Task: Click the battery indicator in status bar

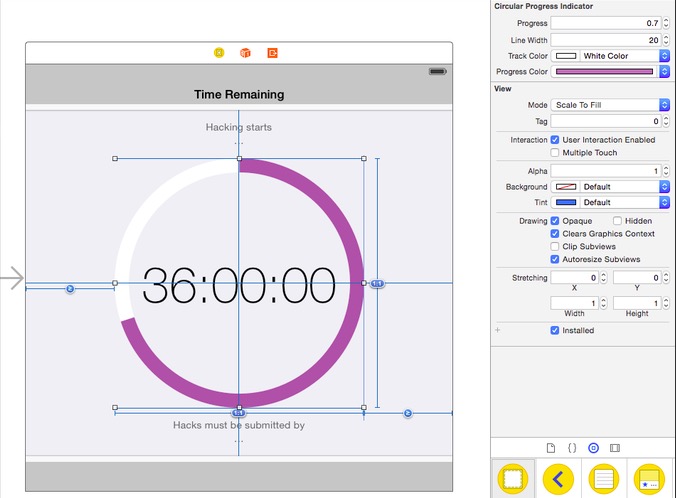Action: coord(438,72)
